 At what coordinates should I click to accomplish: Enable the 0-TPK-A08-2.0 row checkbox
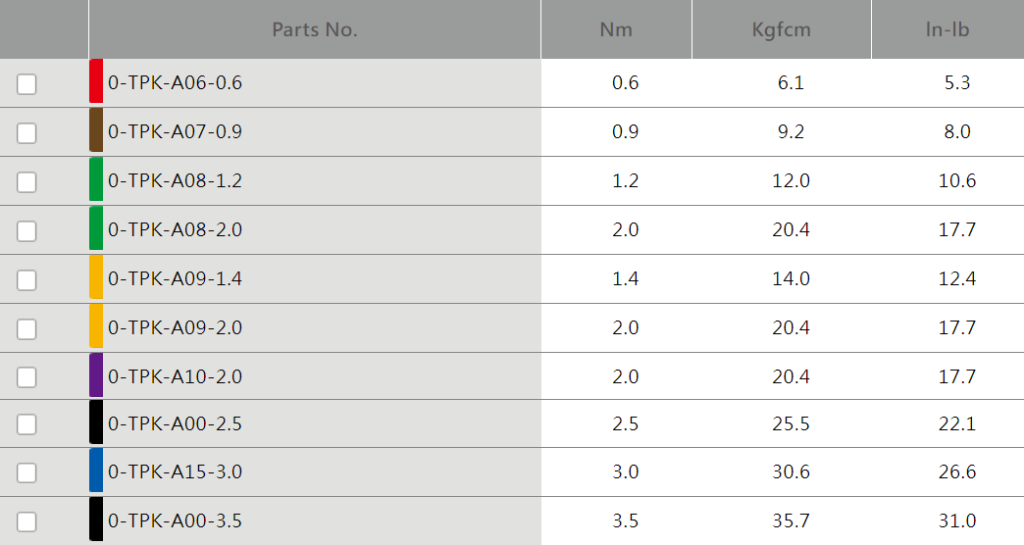pyautogui.click(x=27, y=230)
